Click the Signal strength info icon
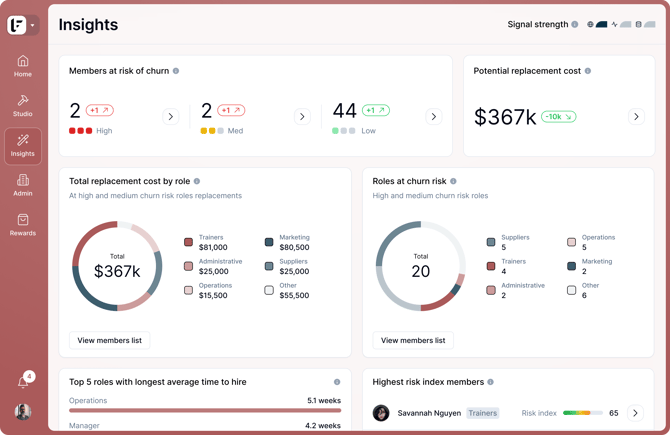 click(575, 24)
